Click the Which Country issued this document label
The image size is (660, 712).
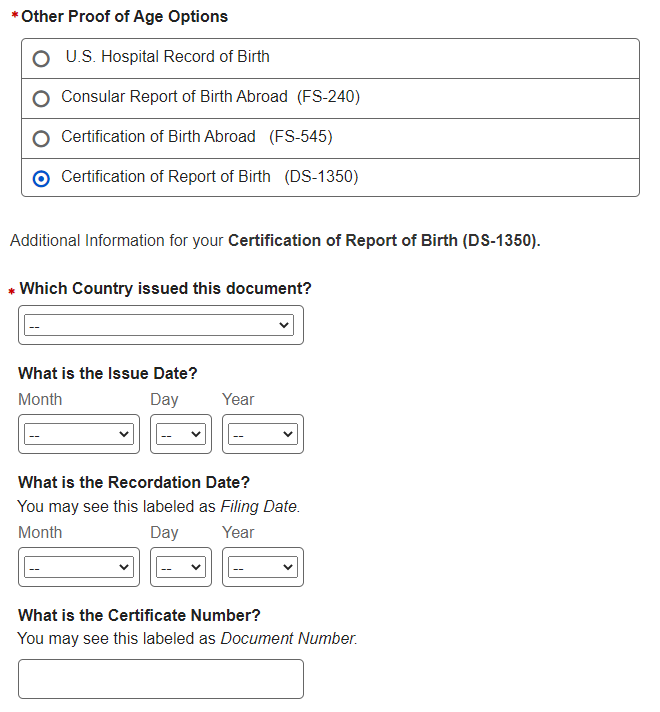[x=165, y=289]
